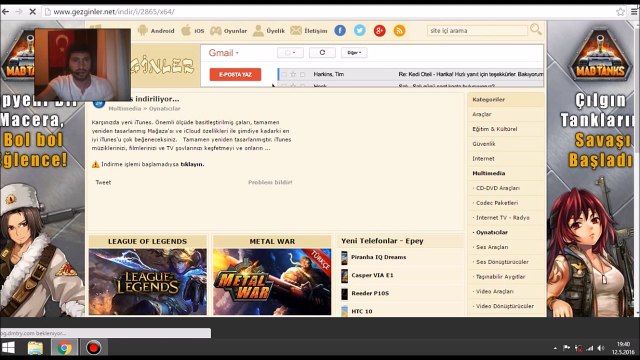Star the Harkins, Tim email

[x=293, y=74]
